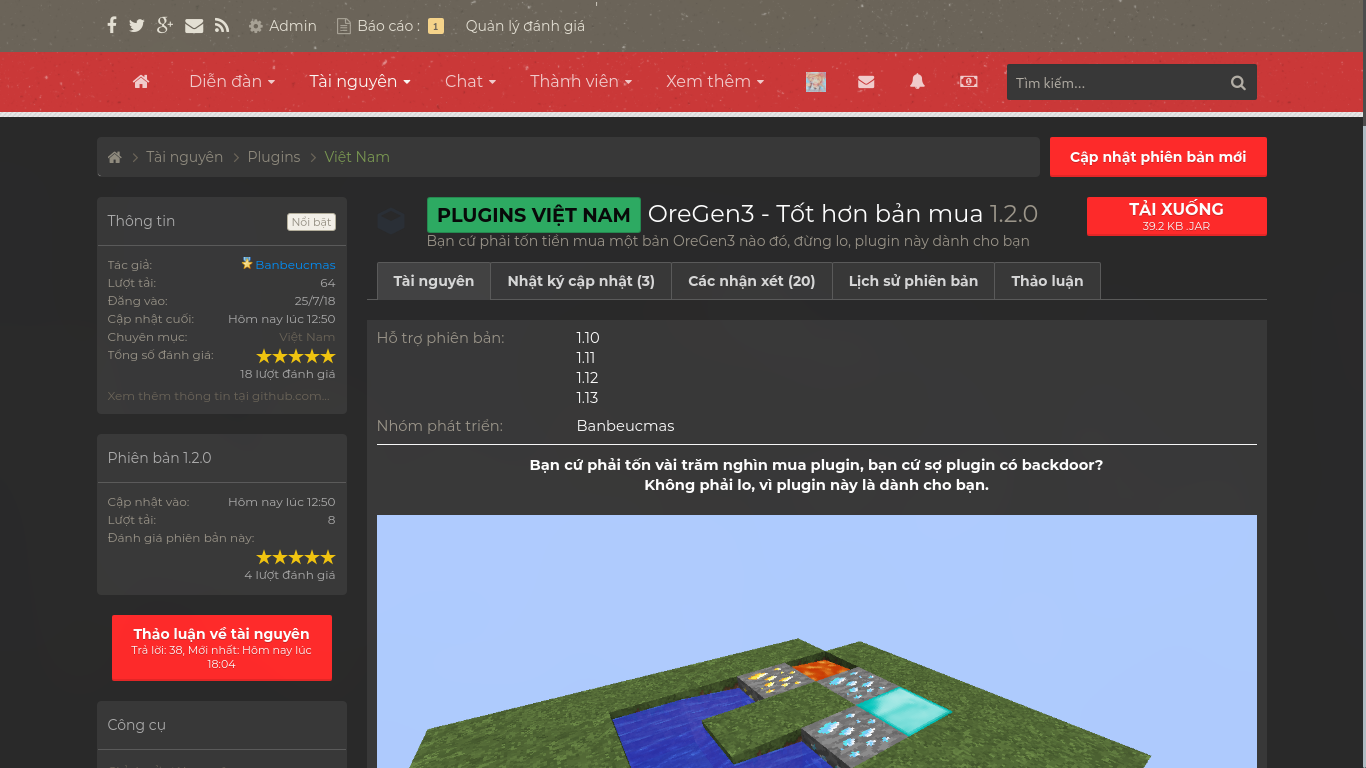This screenshot has width=1366, height=768.
Task: Click Thảo luận về tài nguyên button
Action: click(x=222, y=648)
